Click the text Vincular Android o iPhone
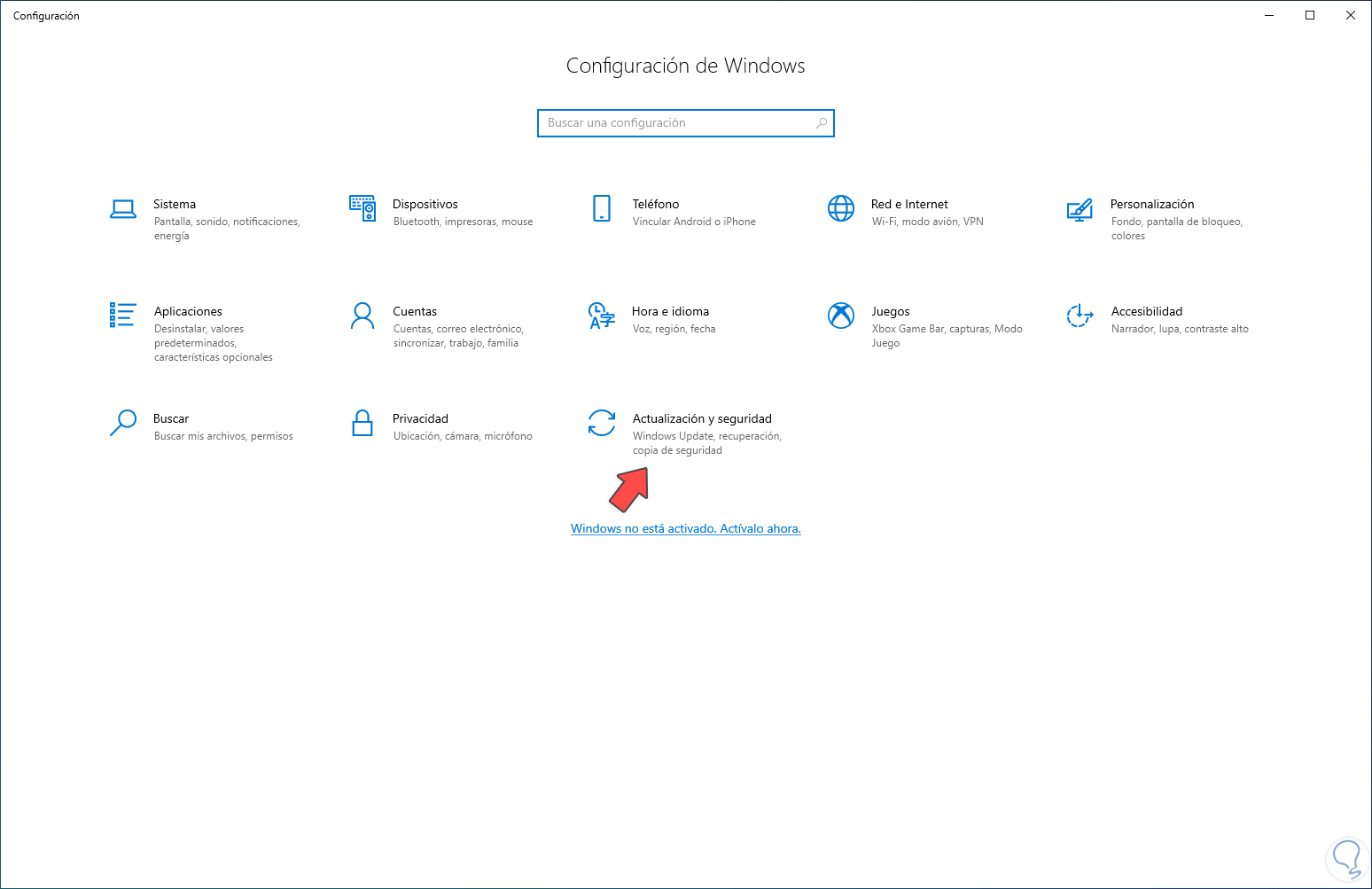The image size is (1372, 889). tap(694, 222)
